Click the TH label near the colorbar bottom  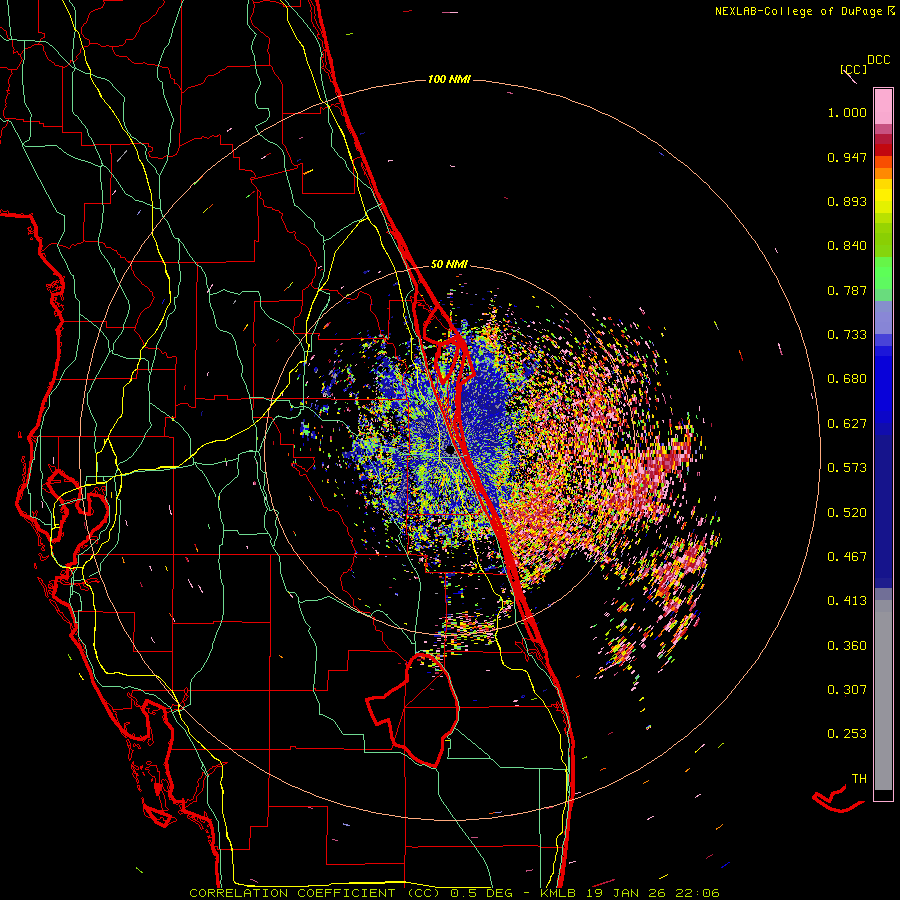(859, 779)
